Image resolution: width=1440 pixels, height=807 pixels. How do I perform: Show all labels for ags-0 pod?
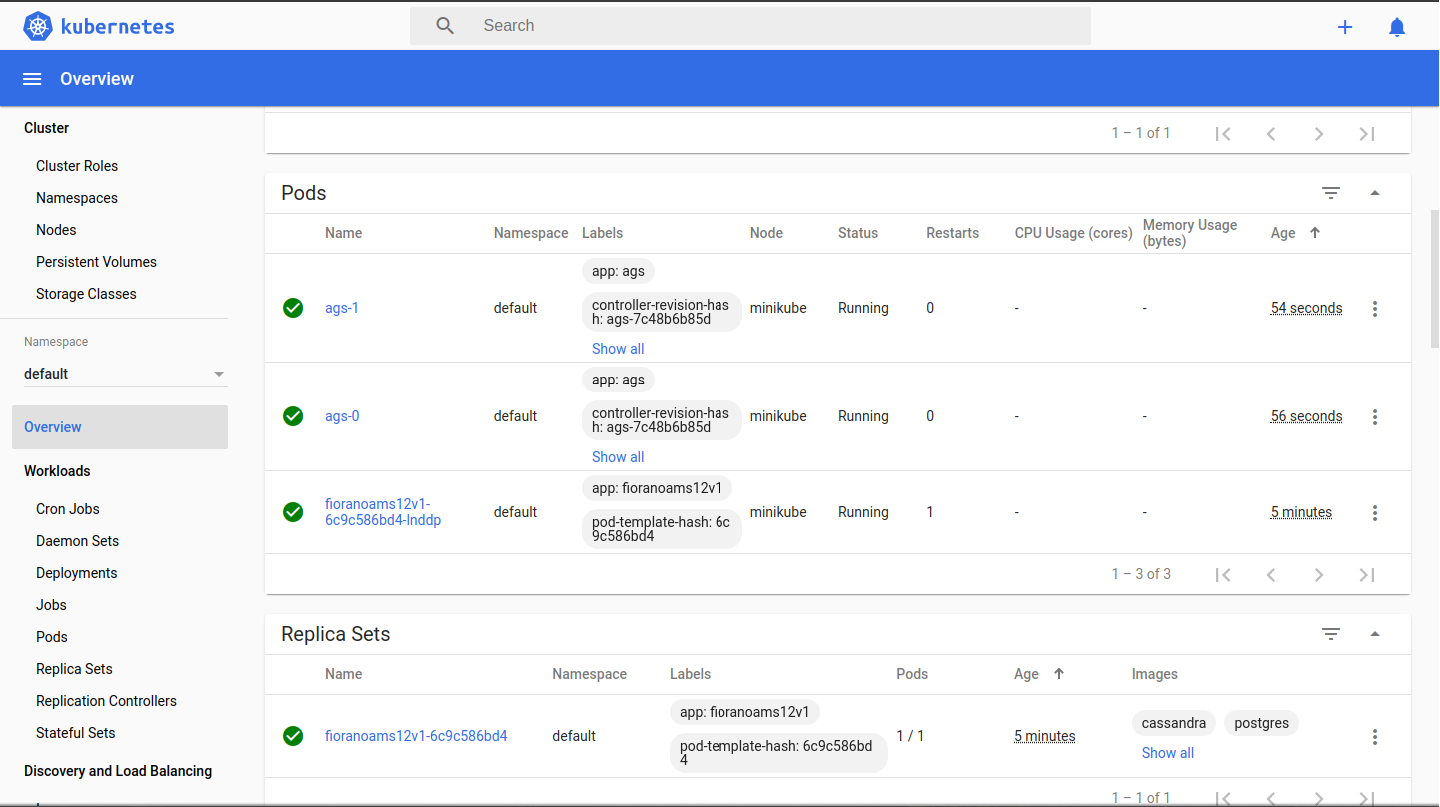coord(618,457)
